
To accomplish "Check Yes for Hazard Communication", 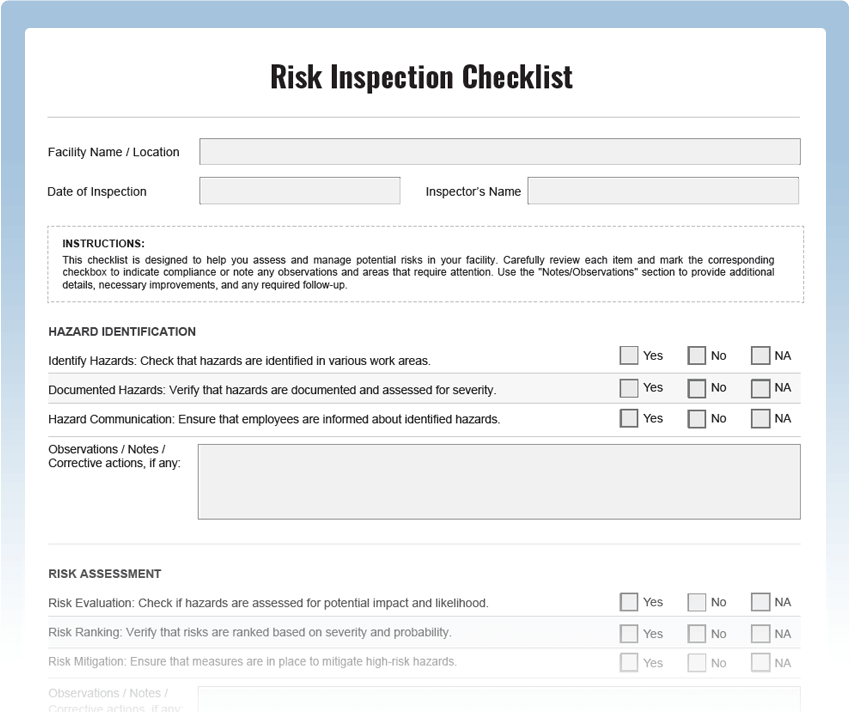I will [x=628, y=418].
